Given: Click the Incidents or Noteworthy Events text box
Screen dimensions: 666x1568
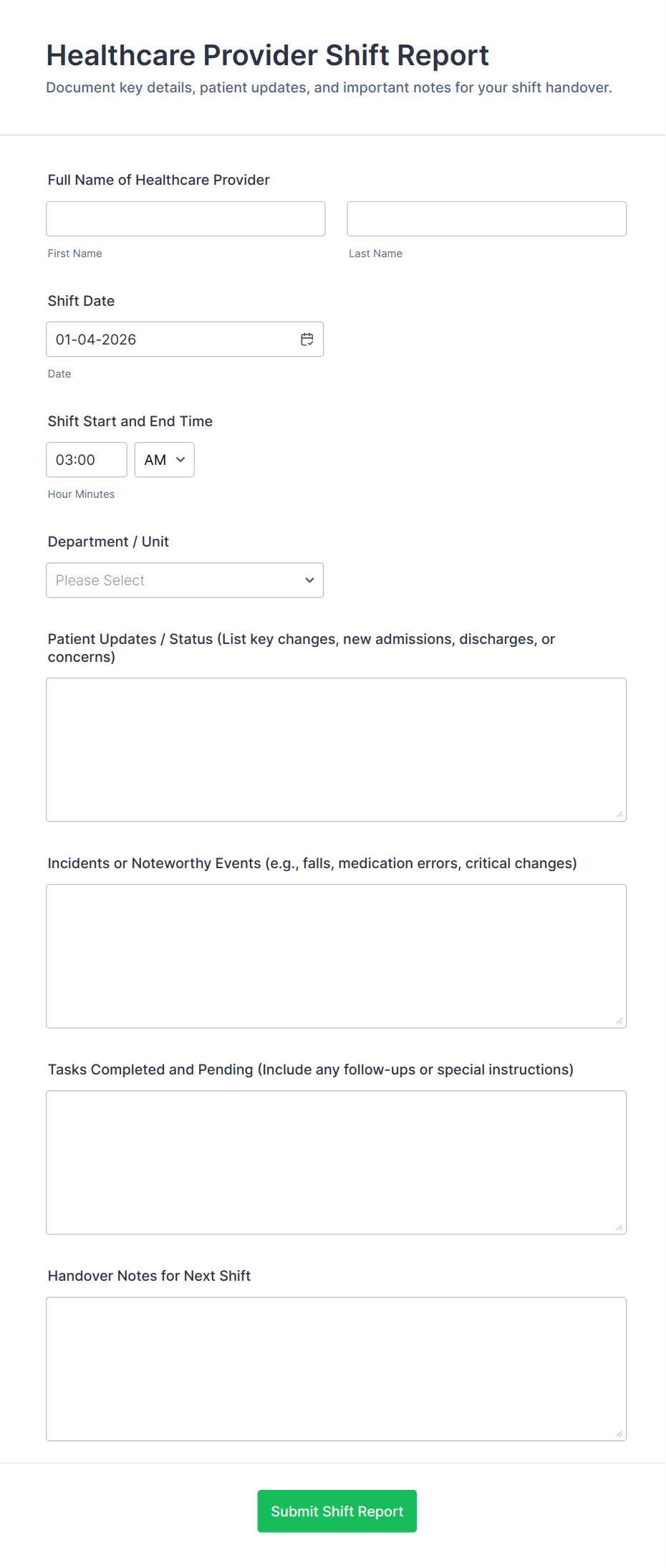Looking at the screenshot, I should point(336,956).
